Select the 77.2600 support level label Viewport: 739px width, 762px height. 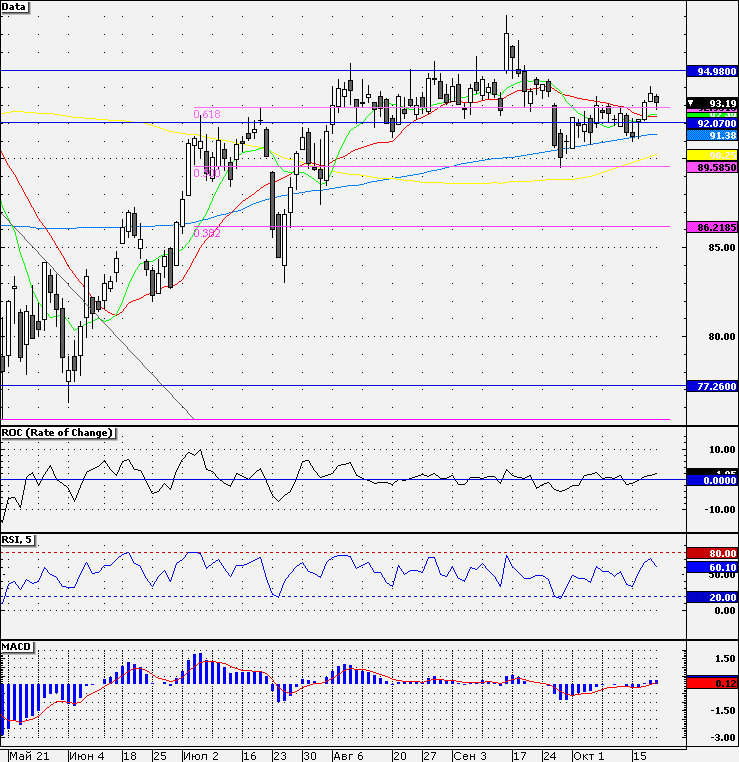(713, 386)
